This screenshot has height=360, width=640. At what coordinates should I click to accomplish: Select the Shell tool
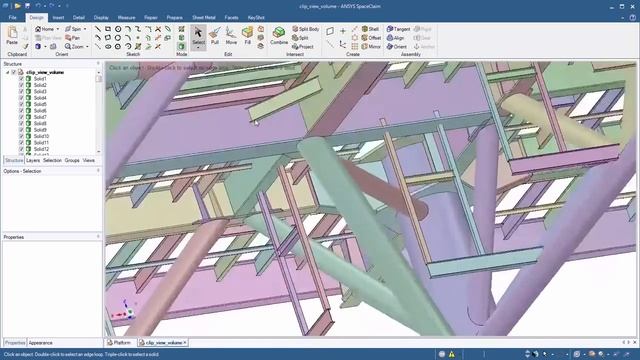(x=370, y=29)
